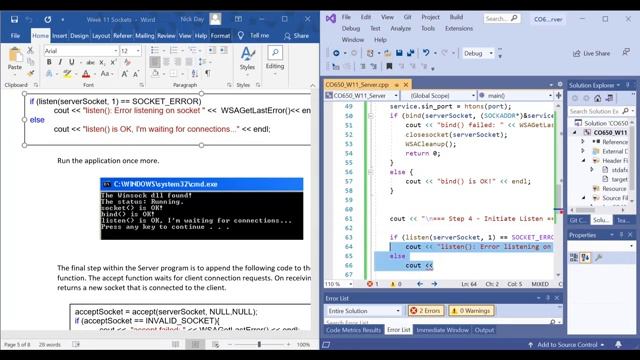Click the 2 Errors filter button
Viewport: 640px width, 360px height.
point(426,311)
